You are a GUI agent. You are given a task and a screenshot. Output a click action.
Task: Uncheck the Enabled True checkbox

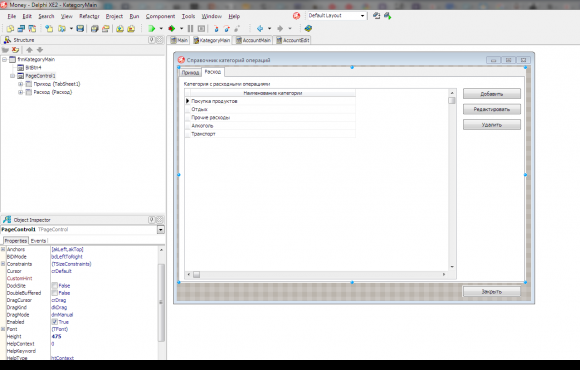pyautogui.click(x=55, y=322)
